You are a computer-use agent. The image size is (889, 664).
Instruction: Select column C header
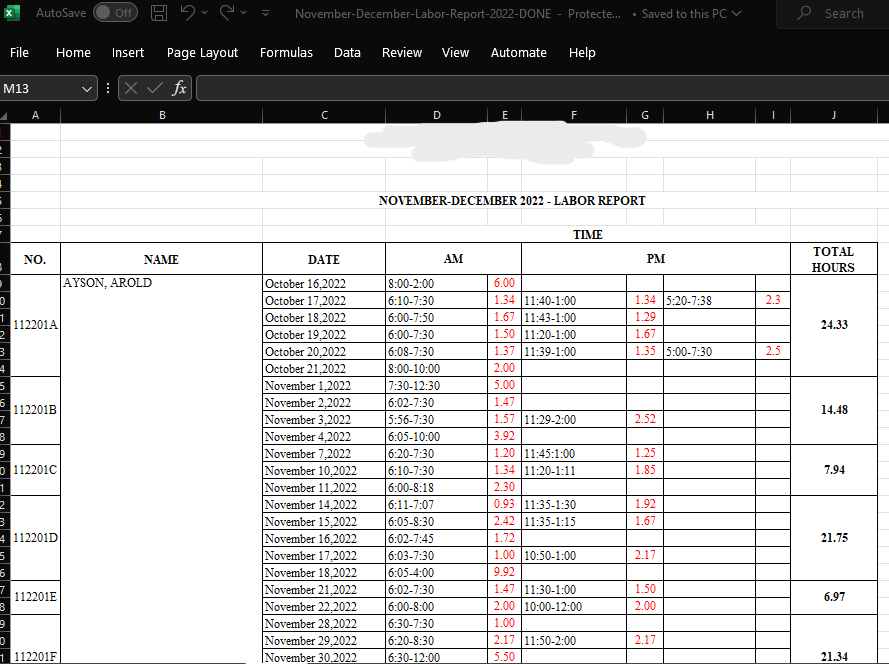324,115
